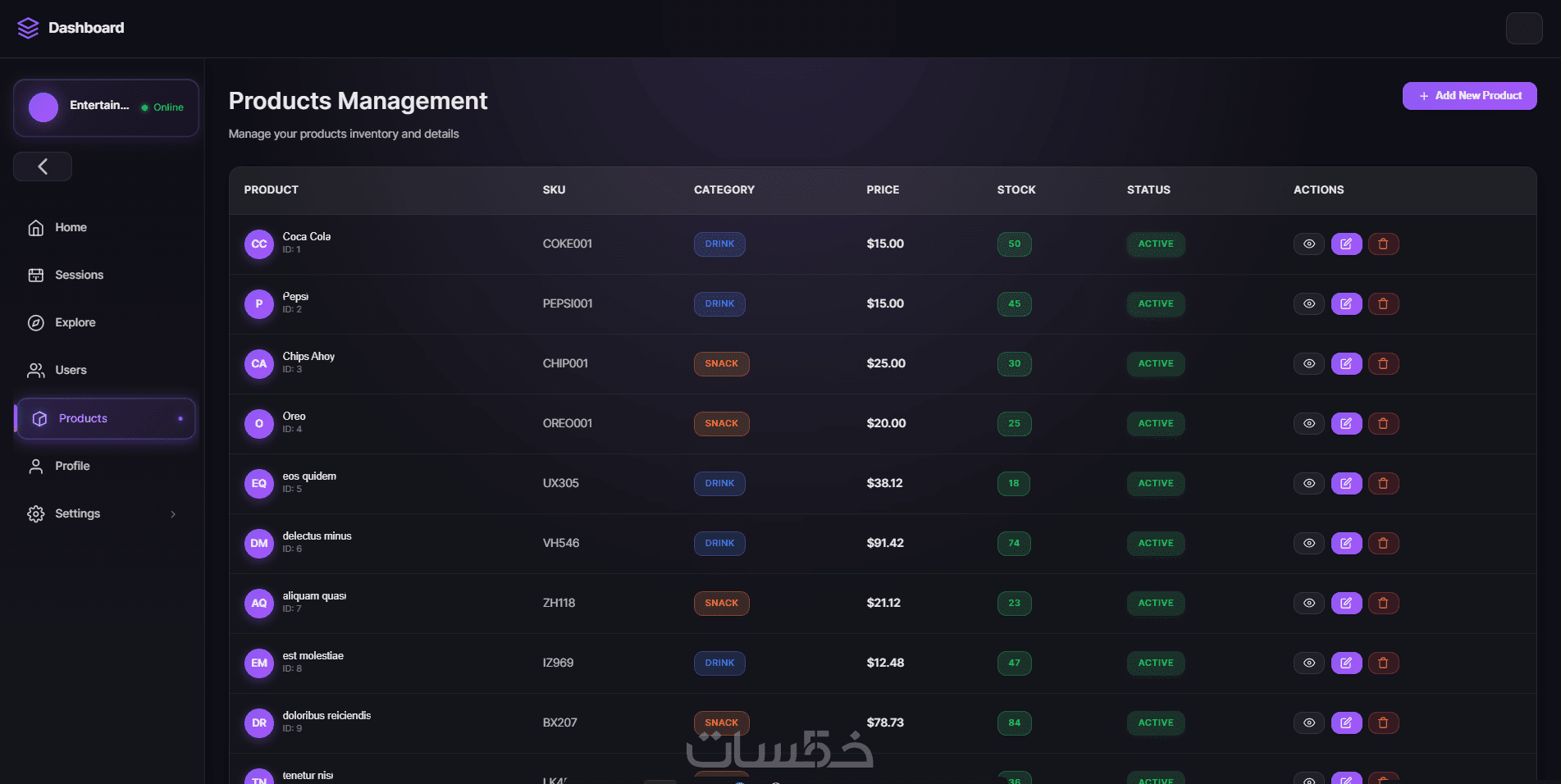Click the stock badge showing 74
The width and height of the screenshot is (1561, 784).
click(x=1014, y=543)
